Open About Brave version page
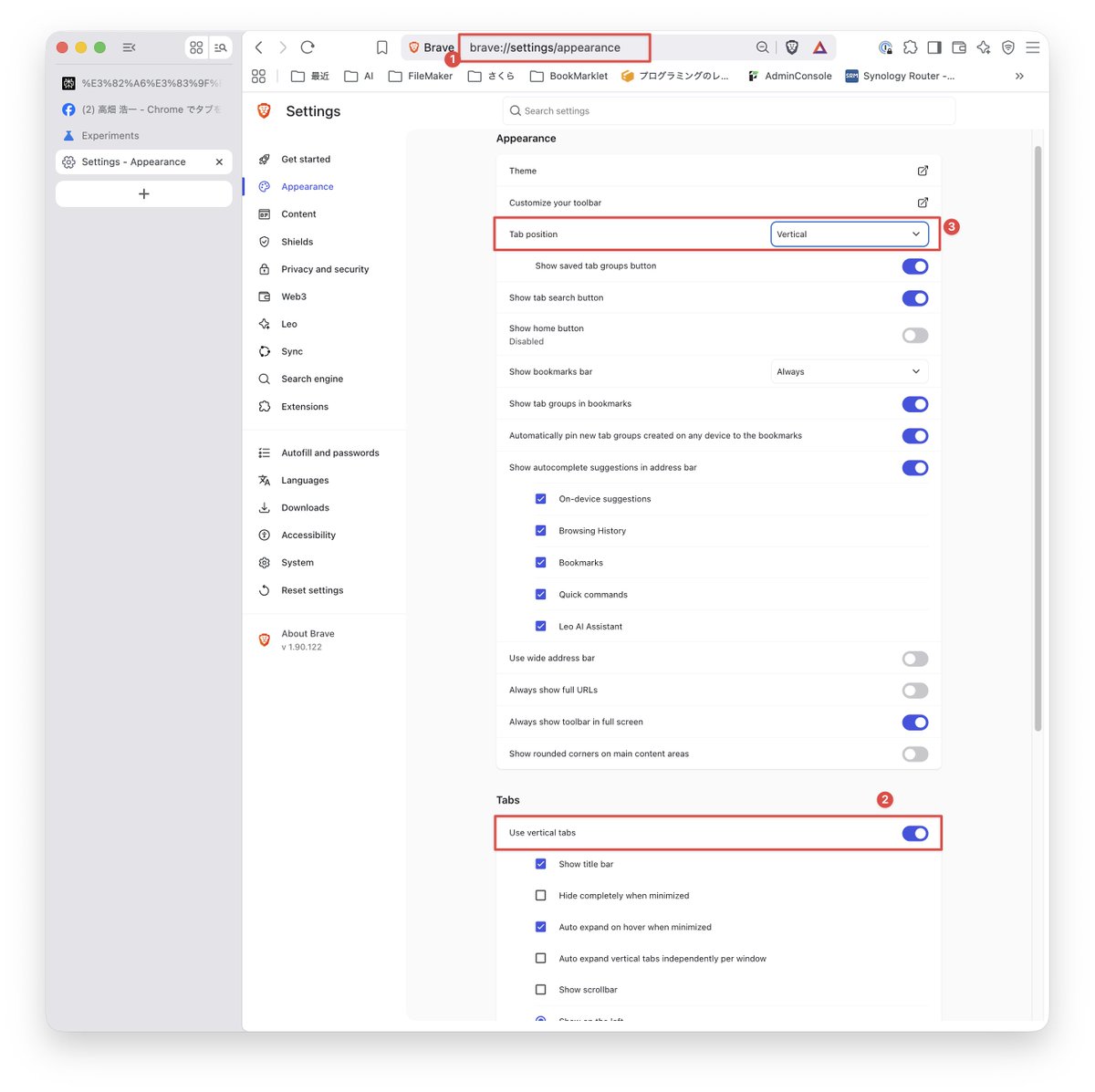1095x1092 pixels. [x=308, y=640]
